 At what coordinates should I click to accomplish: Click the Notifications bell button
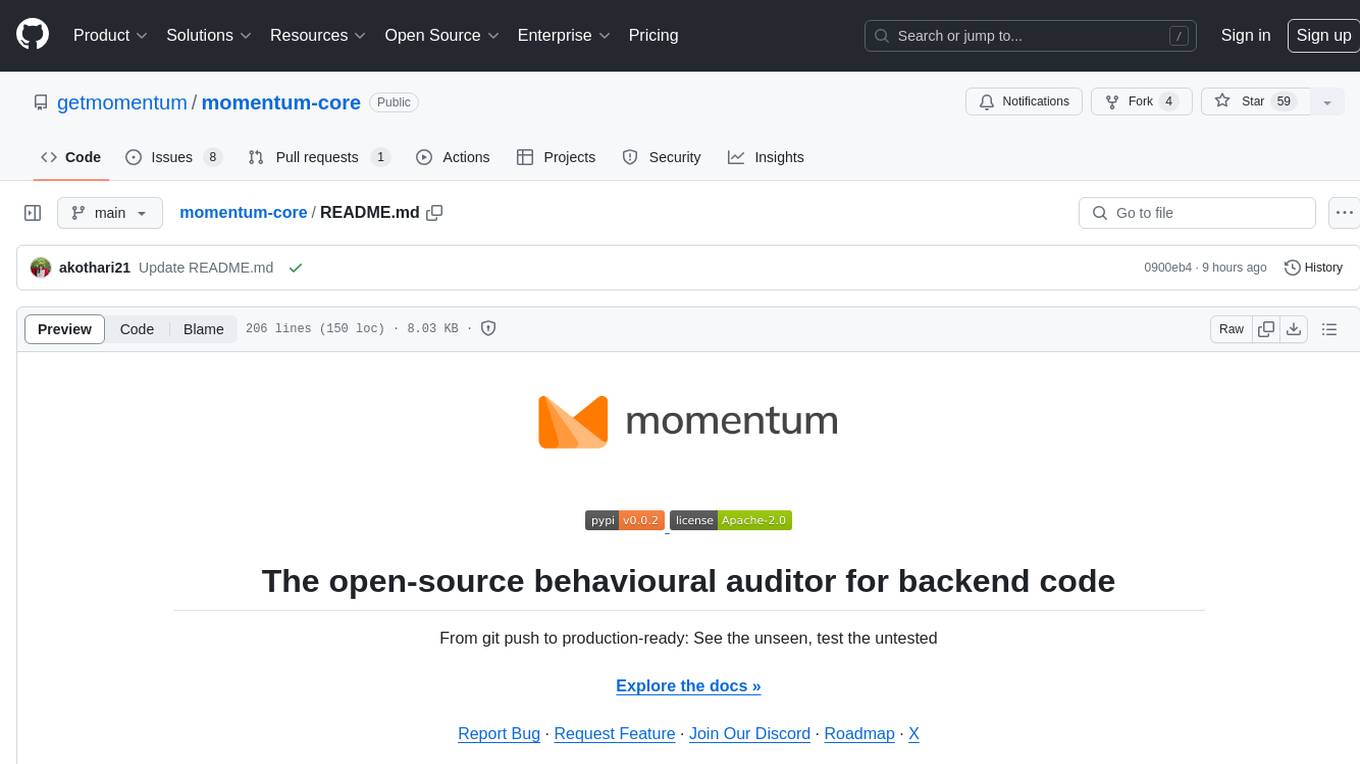[x=1024, y=101]
